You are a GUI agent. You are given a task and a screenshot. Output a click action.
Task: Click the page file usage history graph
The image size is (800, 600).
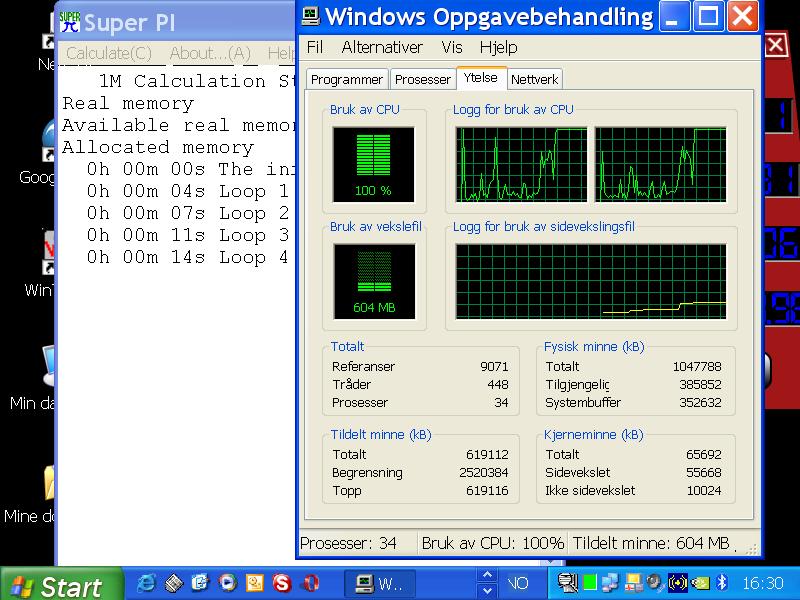pyautogui.click(x=591, y=282)
